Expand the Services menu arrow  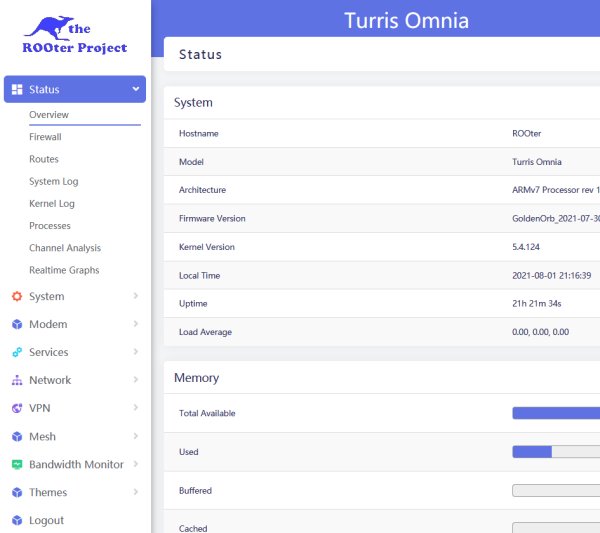135,352
